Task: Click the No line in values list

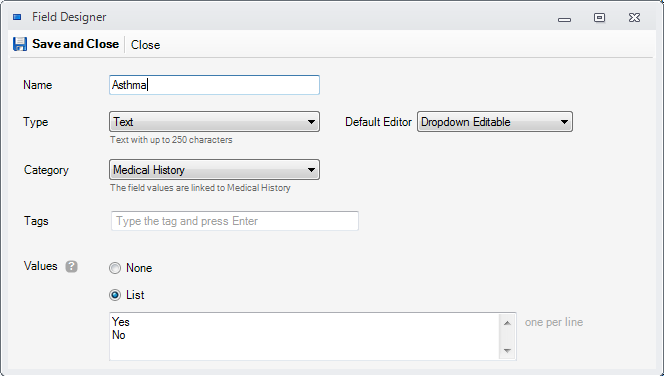Action: pyautogui.click(x=119, y=335)
